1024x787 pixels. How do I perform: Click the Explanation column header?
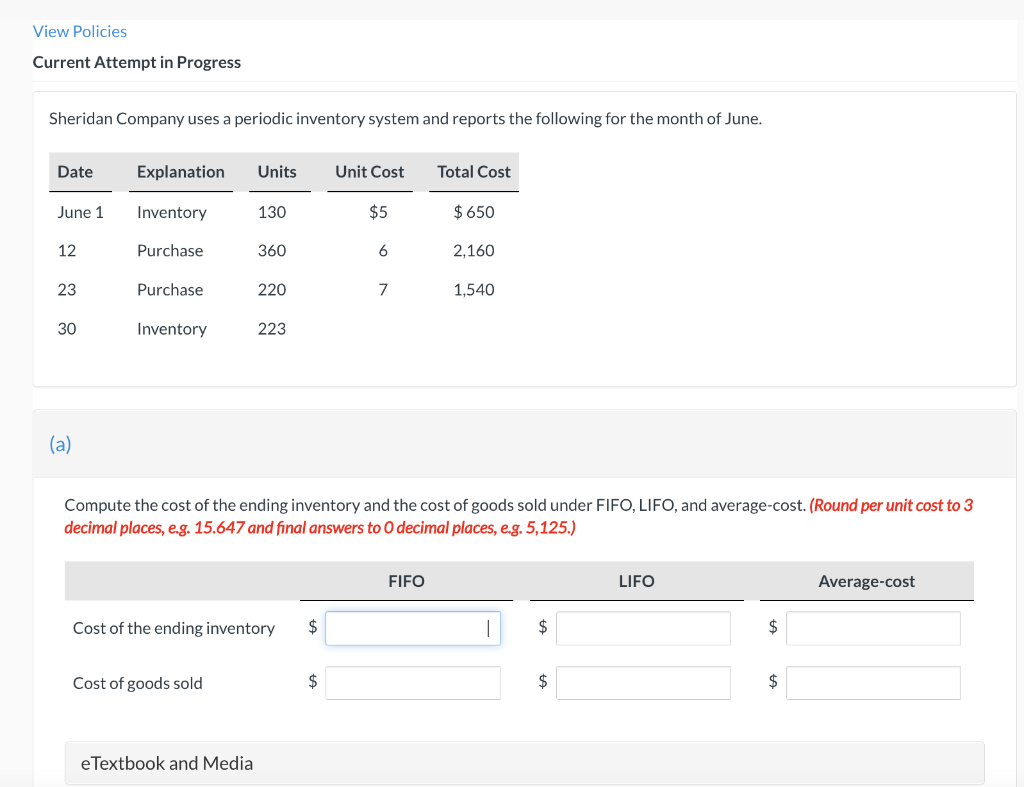[x=181, y=172]
